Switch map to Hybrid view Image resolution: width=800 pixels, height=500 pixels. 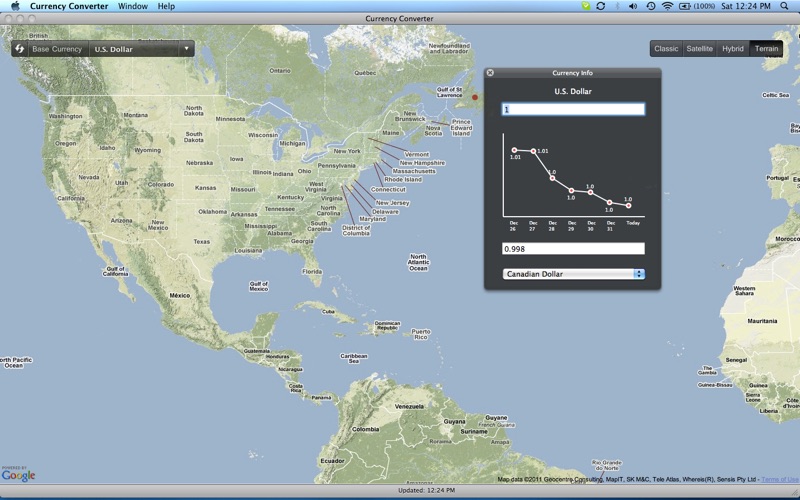733,48
